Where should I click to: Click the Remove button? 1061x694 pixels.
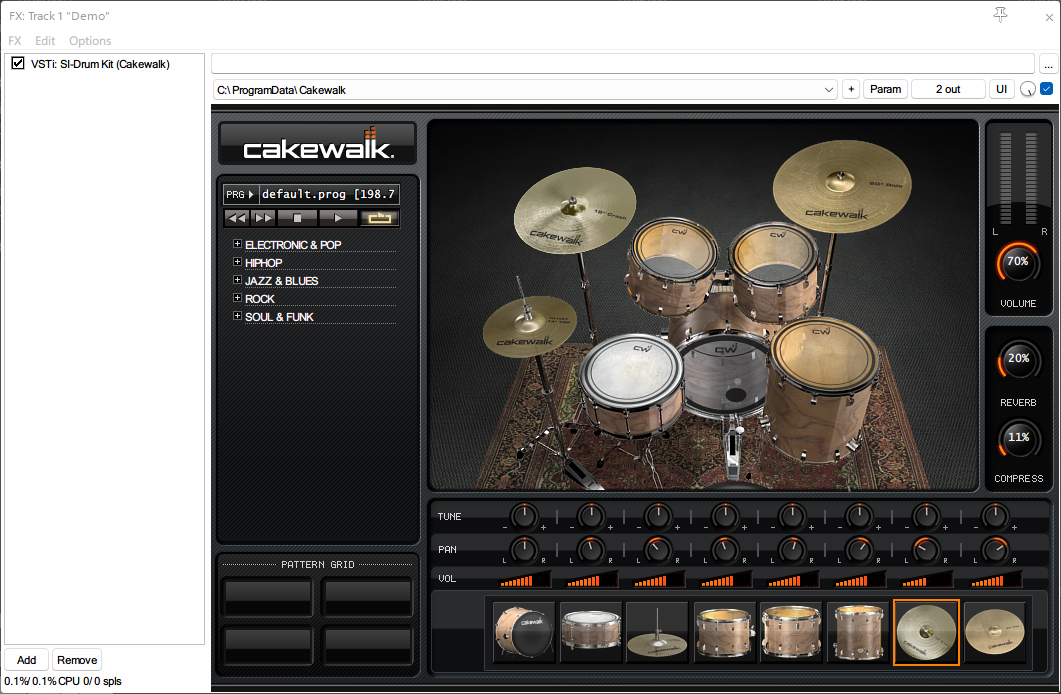point(77,660)
